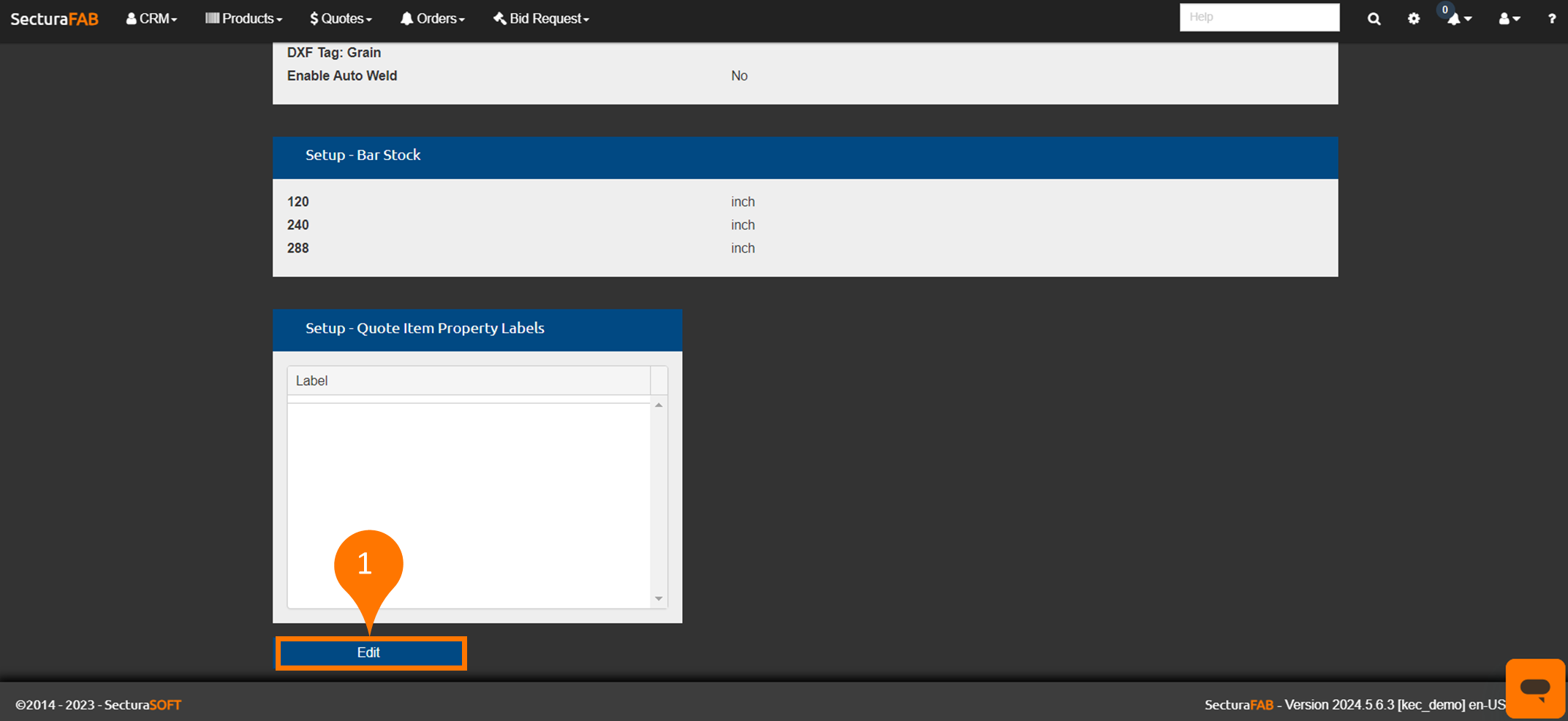Click the Label column header
1568x721 pixels.
[468, 381]
